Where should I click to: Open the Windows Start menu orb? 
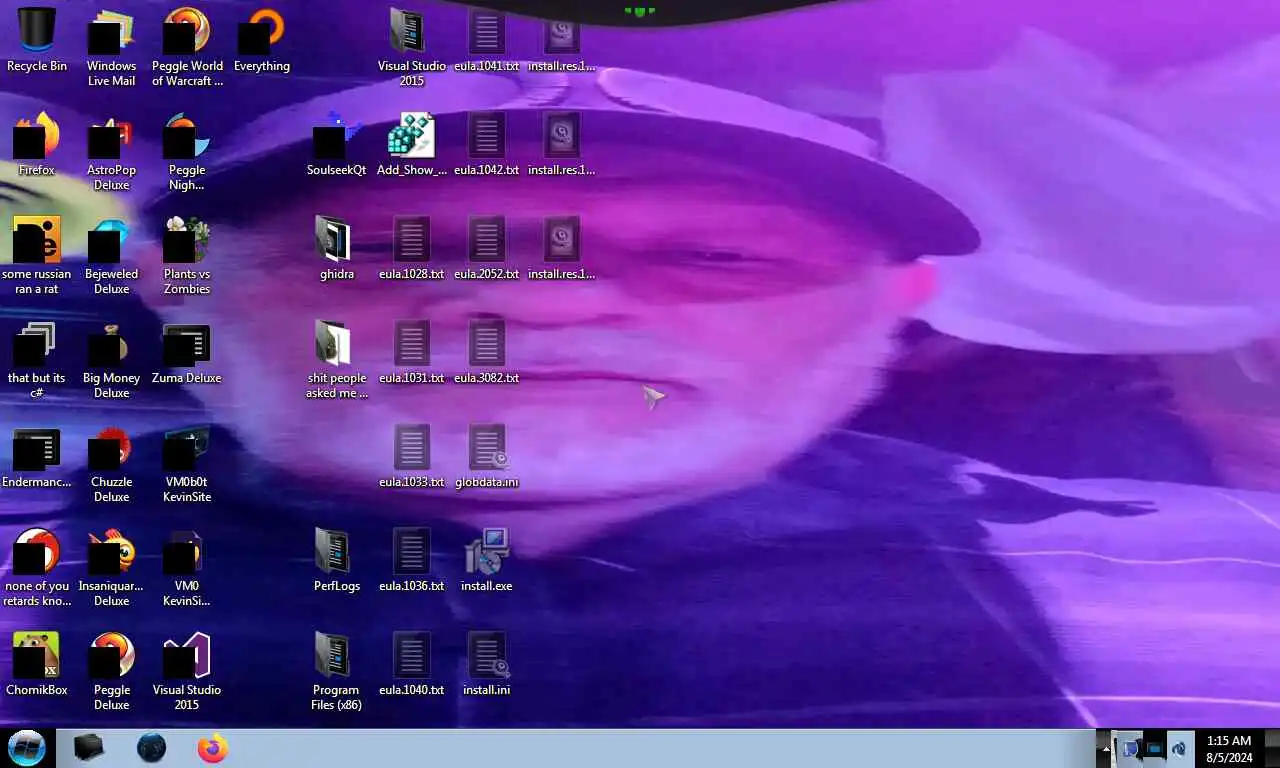pyautogui.click(x=27, y=748)
